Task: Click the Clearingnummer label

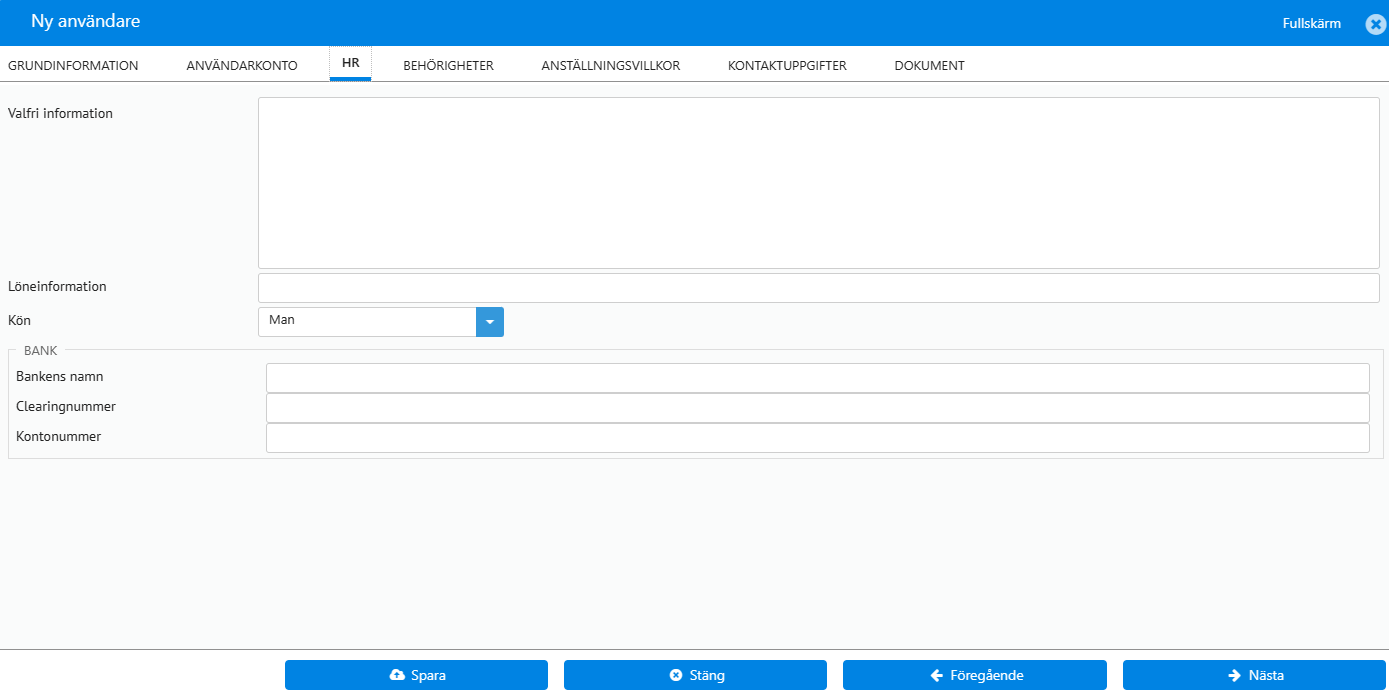Action: (66, 407)
